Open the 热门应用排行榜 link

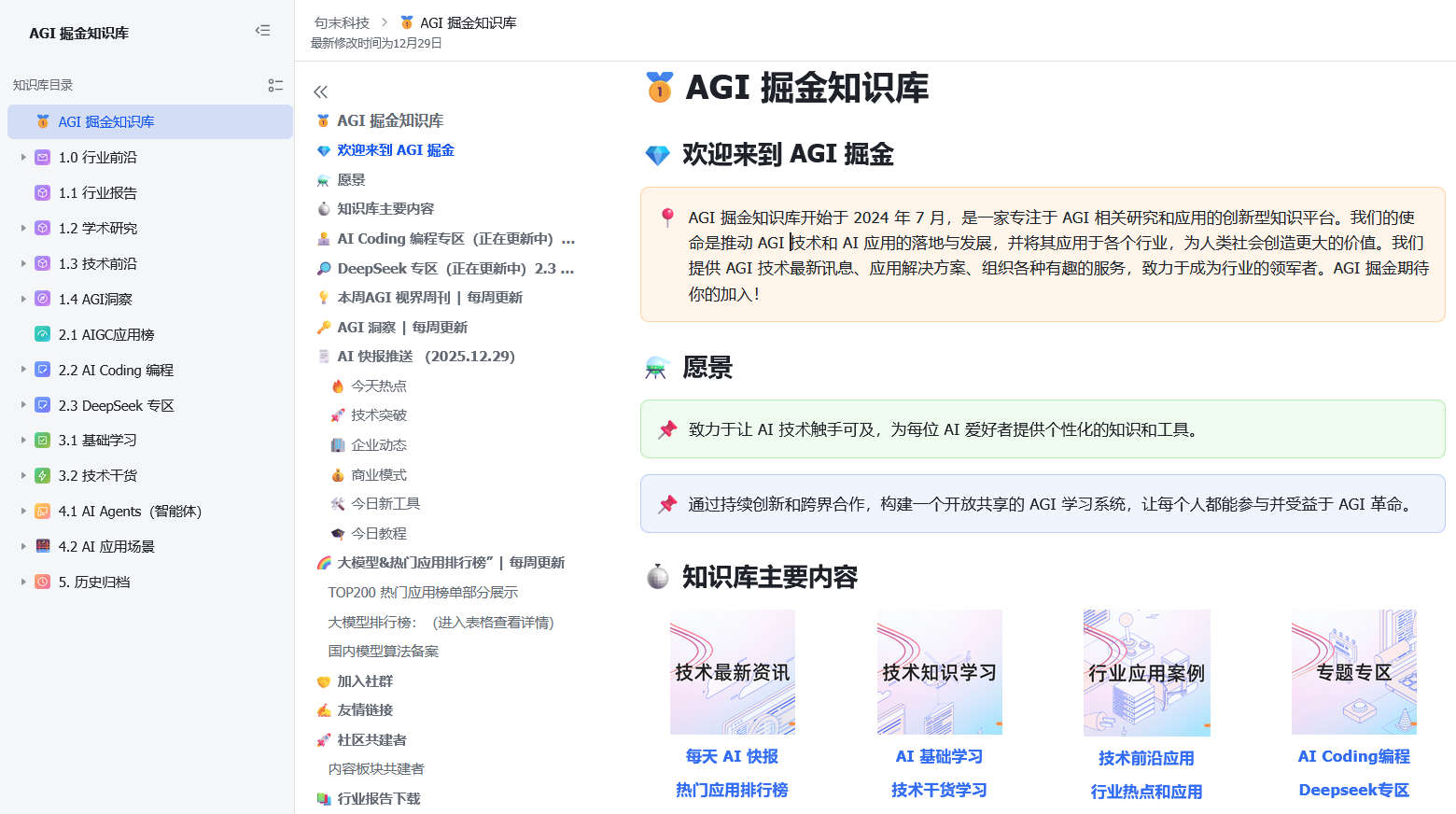point(732,791)
